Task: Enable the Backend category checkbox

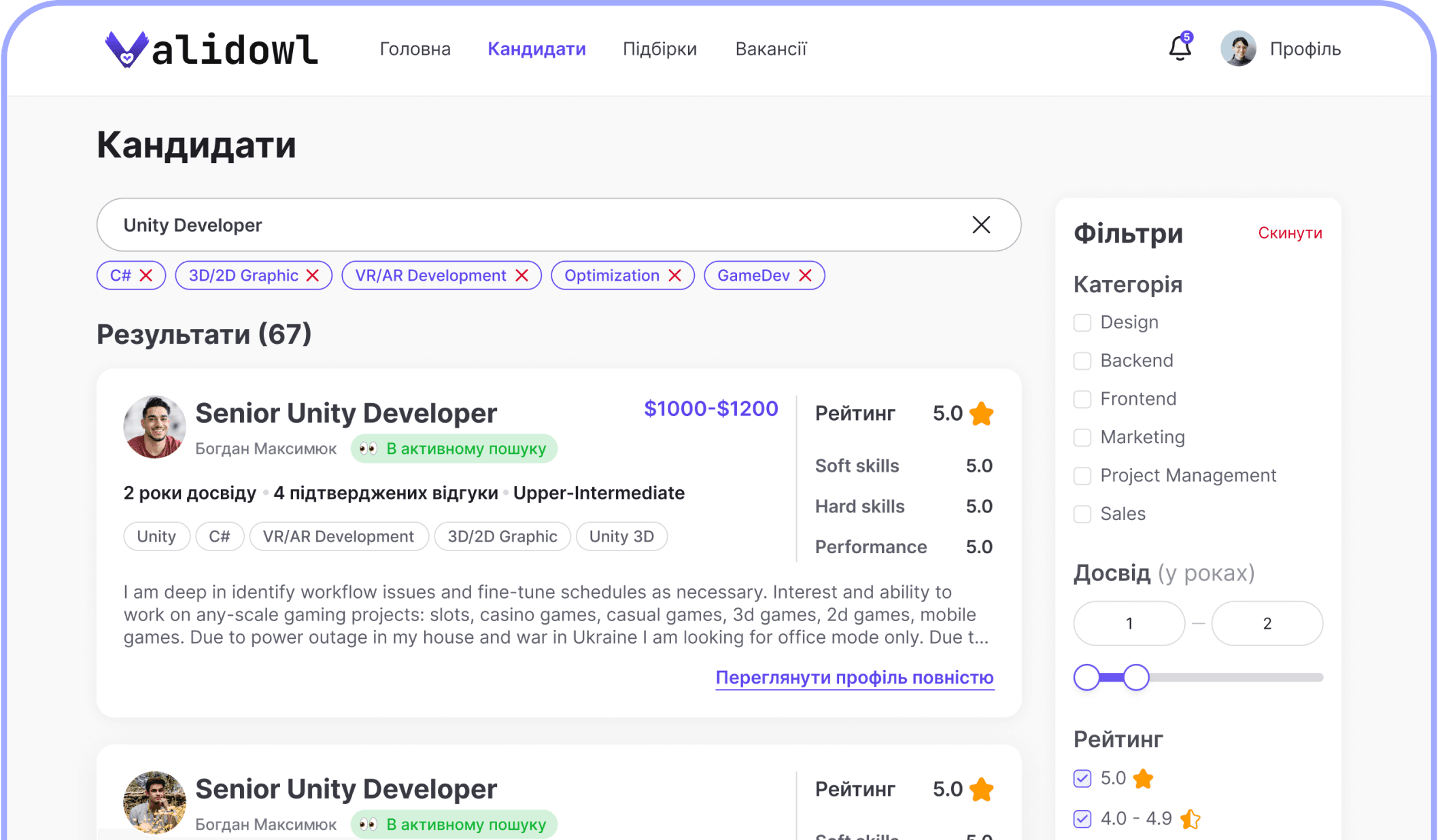Action: [x=1083, y=360]
